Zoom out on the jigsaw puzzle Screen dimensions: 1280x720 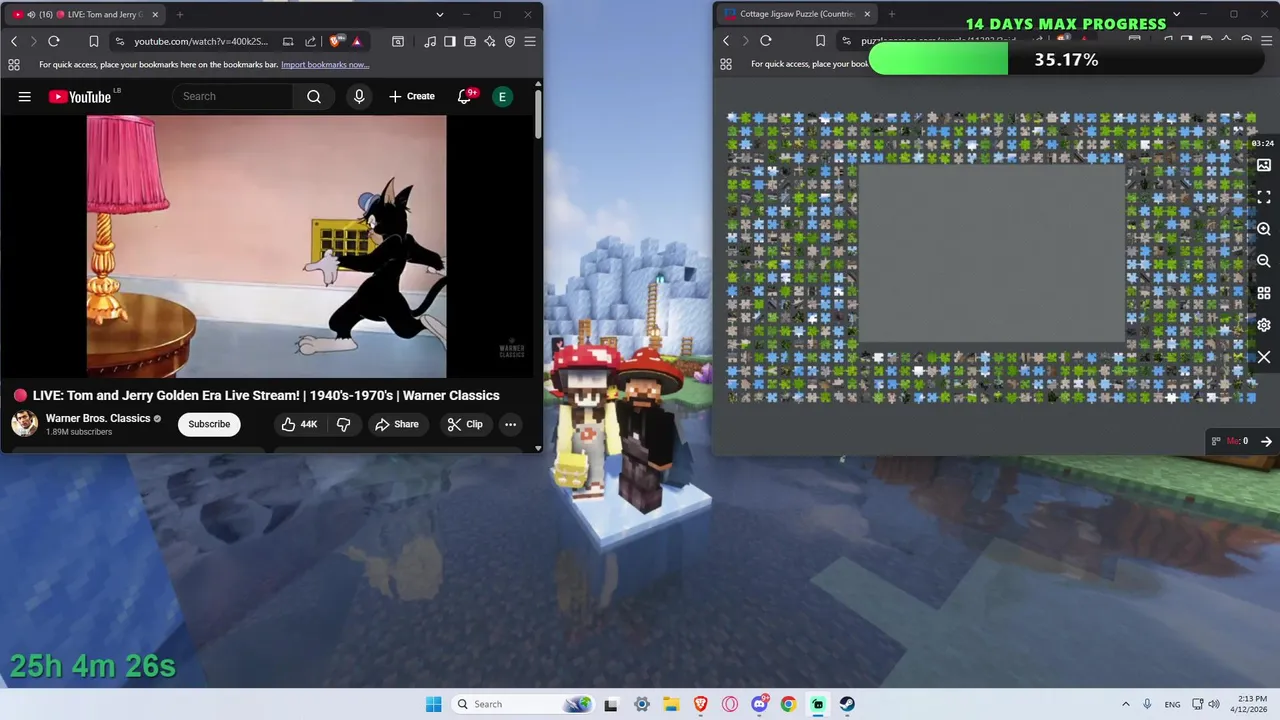click(1264, 261)
